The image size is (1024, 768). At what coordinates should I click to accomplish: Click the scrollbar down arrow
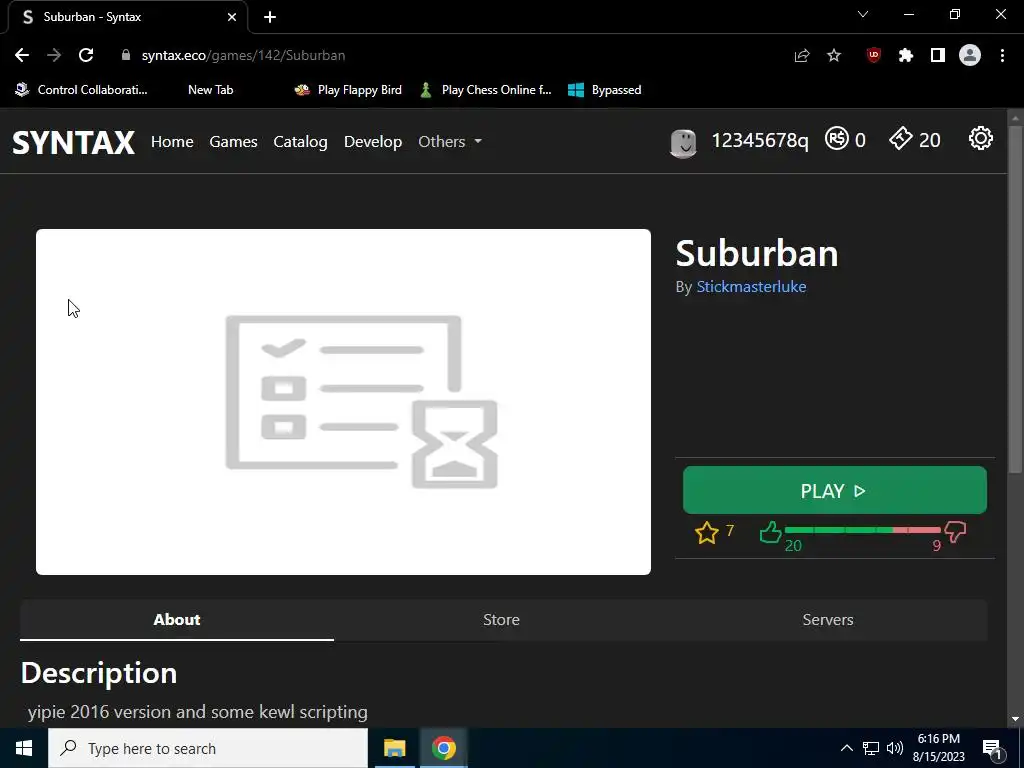1015,719
